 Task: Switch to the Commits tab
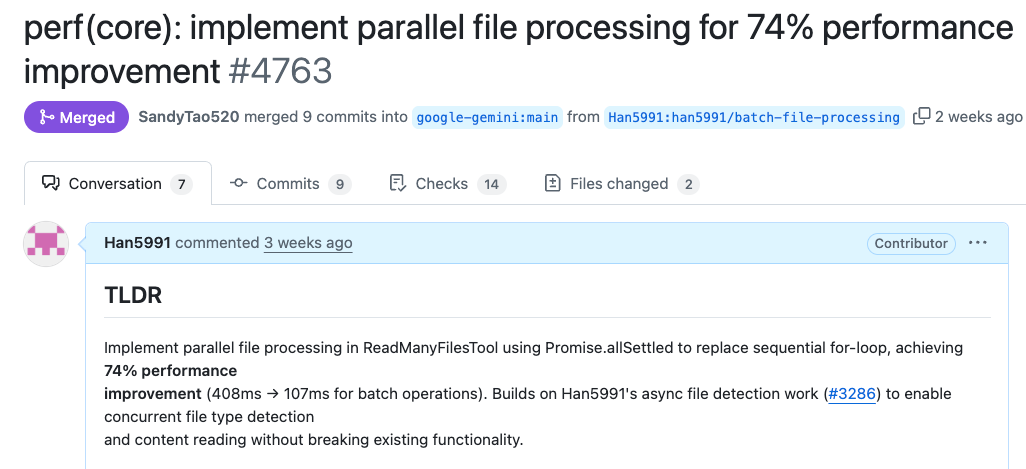pos(288,184)
